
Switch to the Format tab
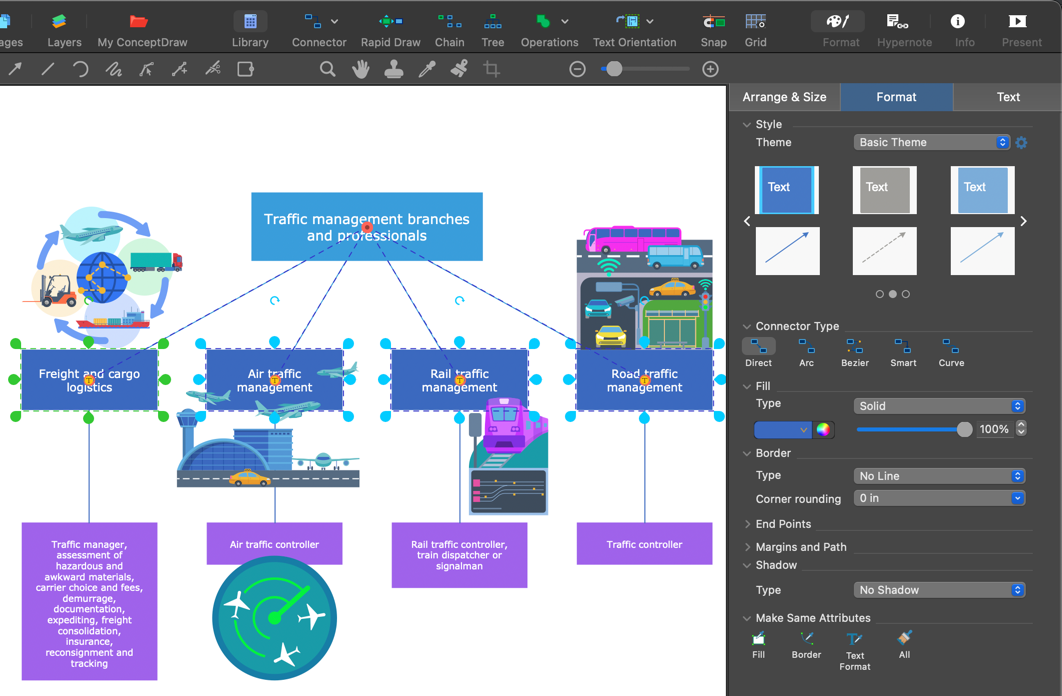pyautogui.click(x=896, y=97)
